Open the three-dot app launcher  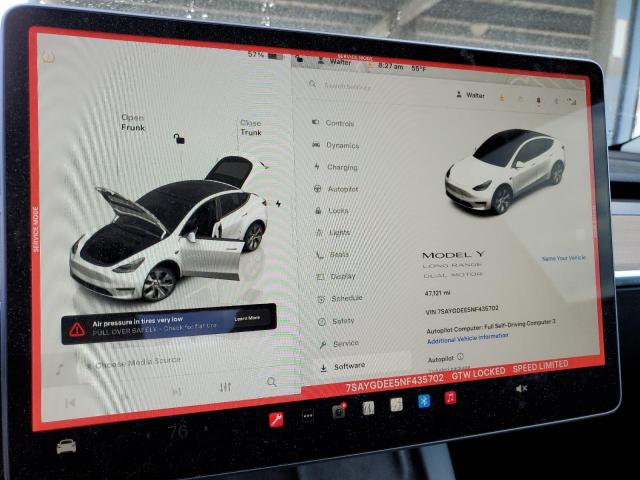[308, 415]
